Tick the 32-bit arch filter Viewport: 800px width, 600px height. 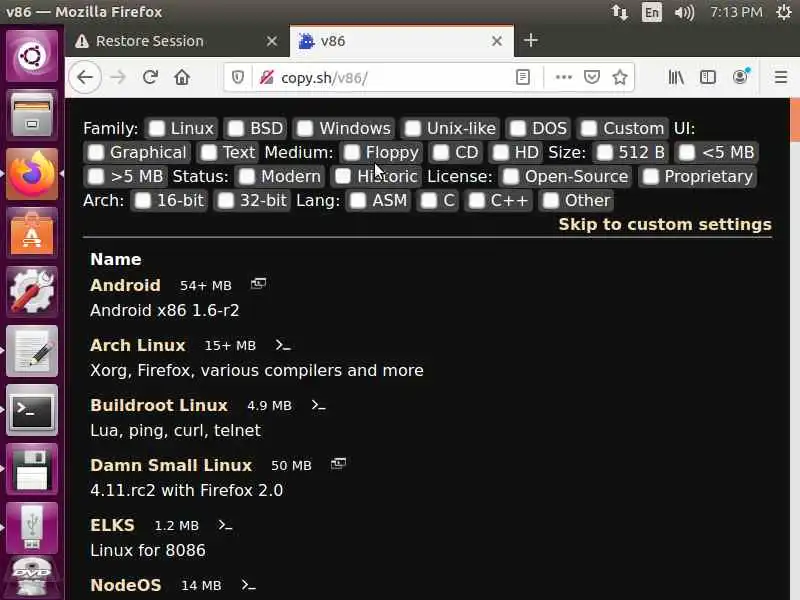point(226,201)
